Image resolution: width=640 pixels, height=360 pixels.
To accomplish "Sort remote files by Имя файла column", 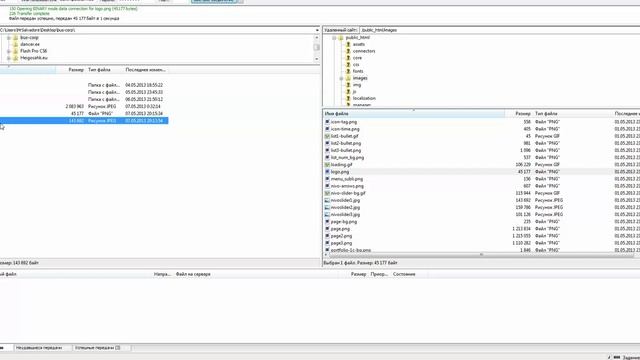I will (x=414, y=113).
